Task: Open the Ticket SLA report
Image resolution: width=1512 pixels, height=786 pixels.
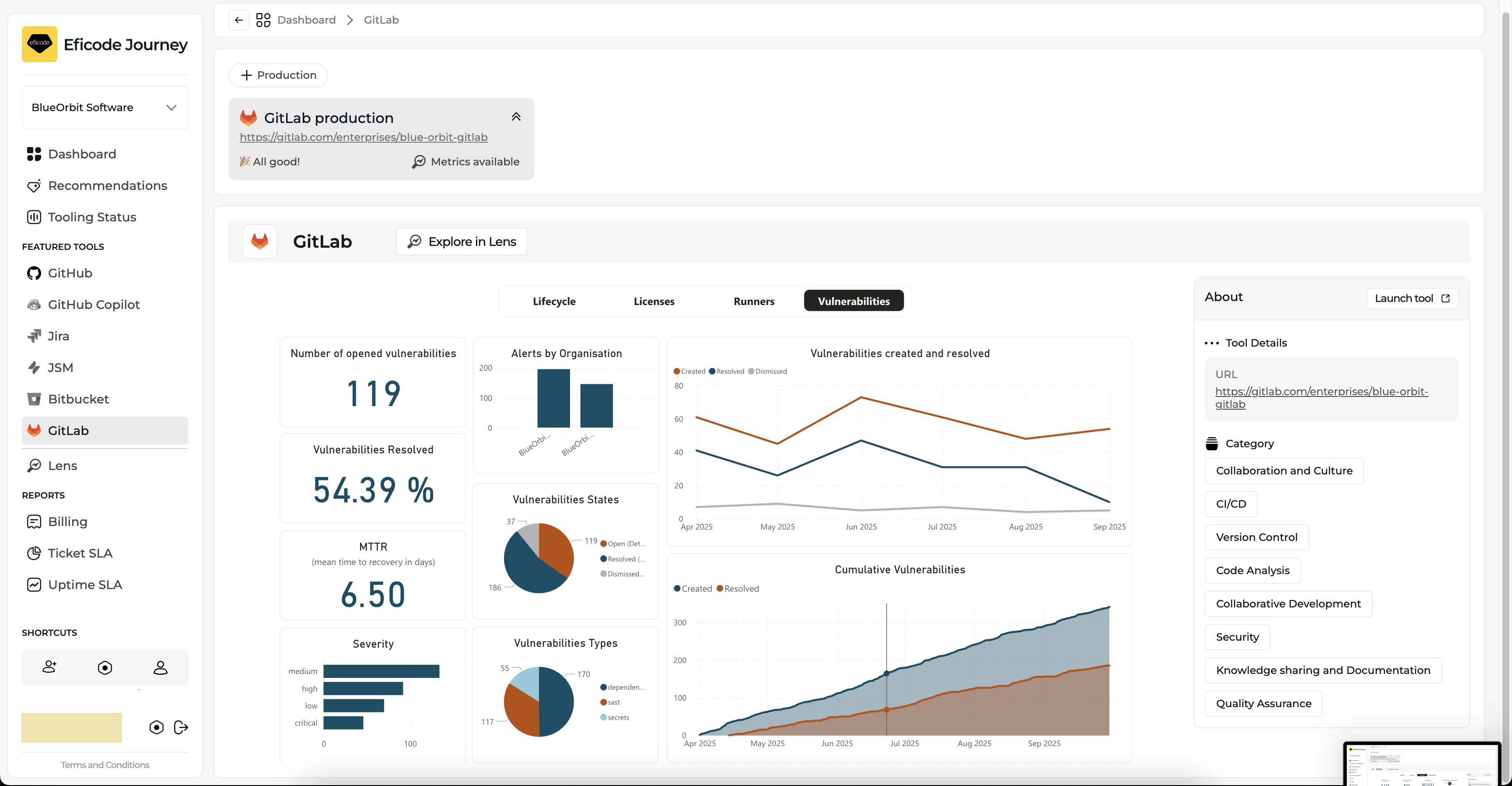Action: tap(80, 553)
